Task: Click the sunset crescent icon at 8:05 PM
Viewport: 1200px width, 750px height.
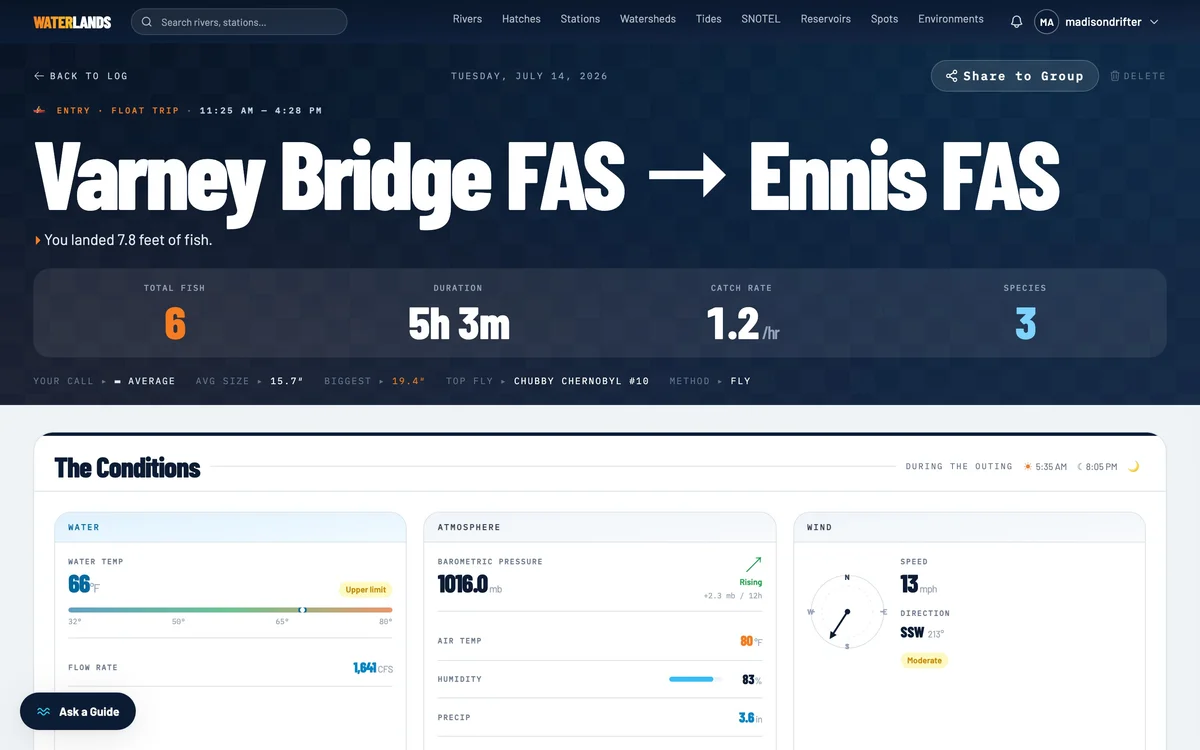Action: [1080, 466]
